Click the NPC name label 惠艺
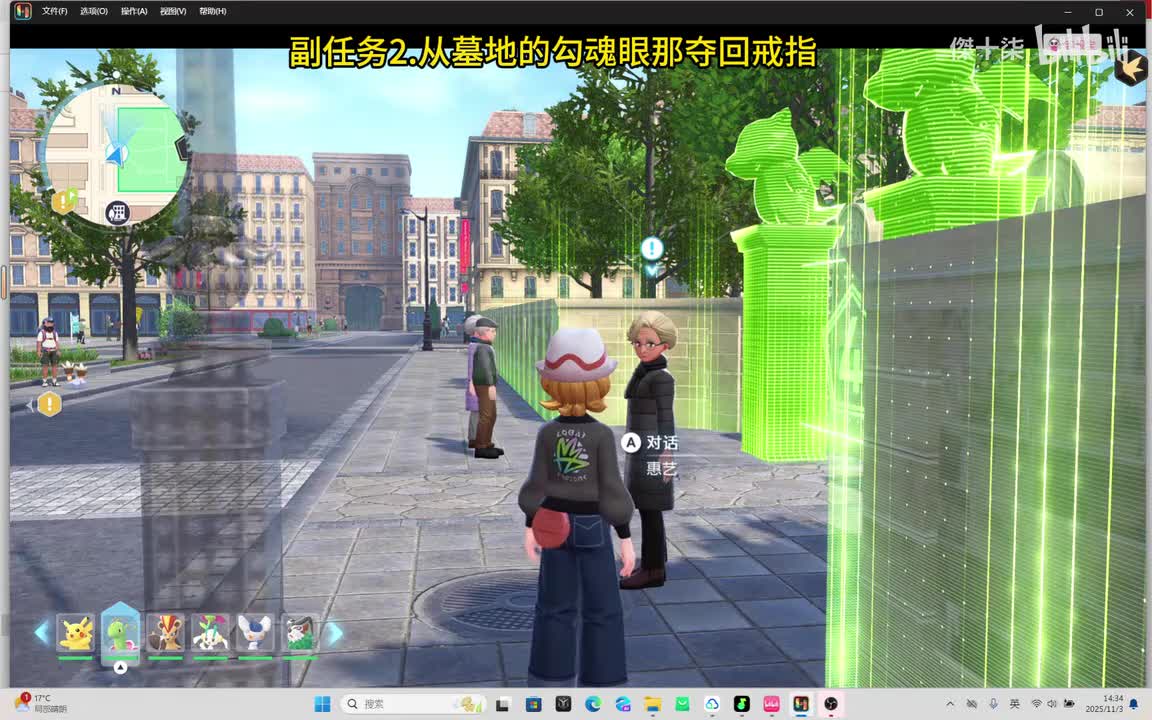This screenshot has width=1152, height=720. click(x=661, y=468)
